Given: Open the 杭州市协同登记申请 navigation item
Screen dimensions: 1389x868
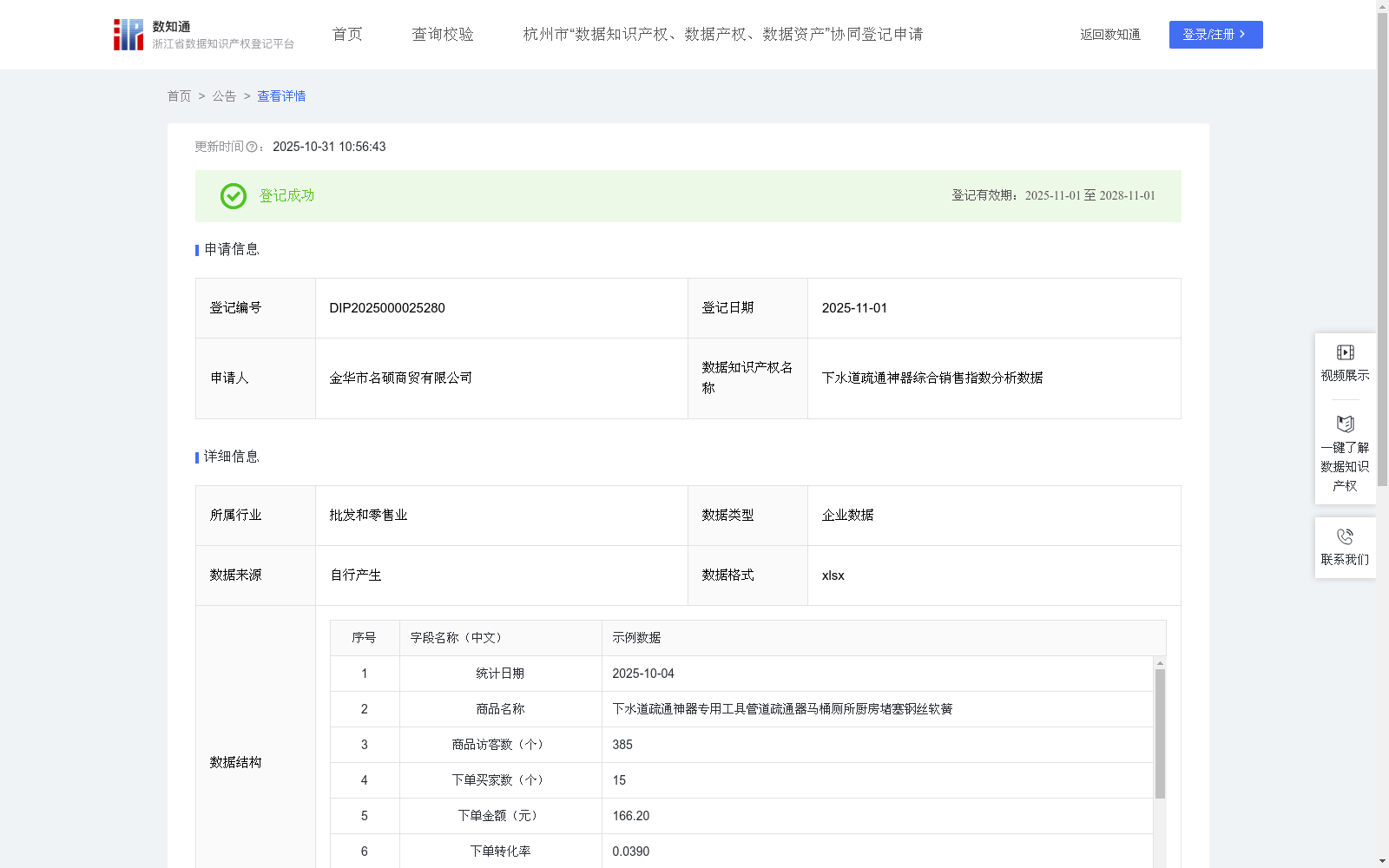Looking at the screenshot, I should click(x=722, y=34).
